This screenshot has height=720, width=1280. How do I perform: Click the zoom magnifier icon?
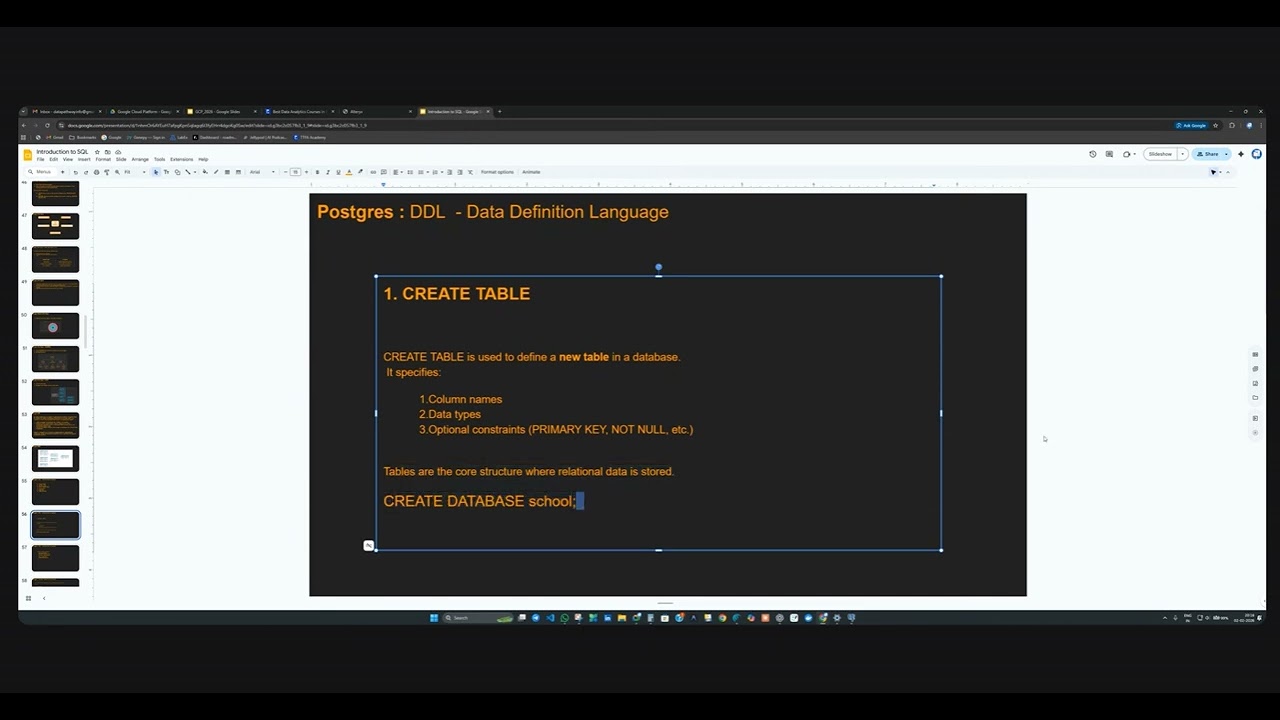tap(117, 172)
